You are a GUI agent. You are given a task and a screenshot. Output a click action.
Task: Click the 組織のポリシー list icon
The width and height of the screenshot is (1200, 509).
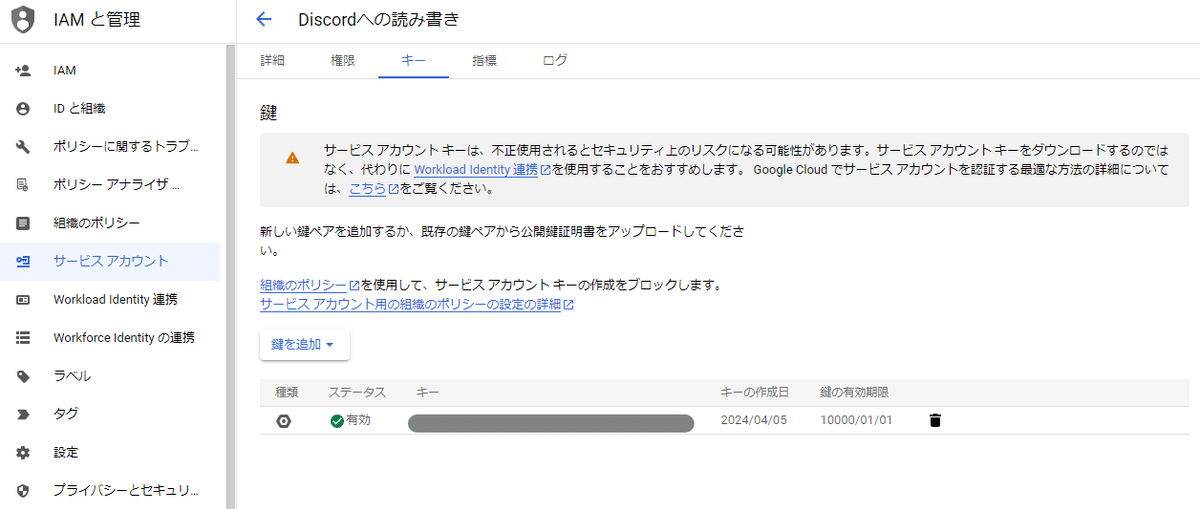pos(23,223)
